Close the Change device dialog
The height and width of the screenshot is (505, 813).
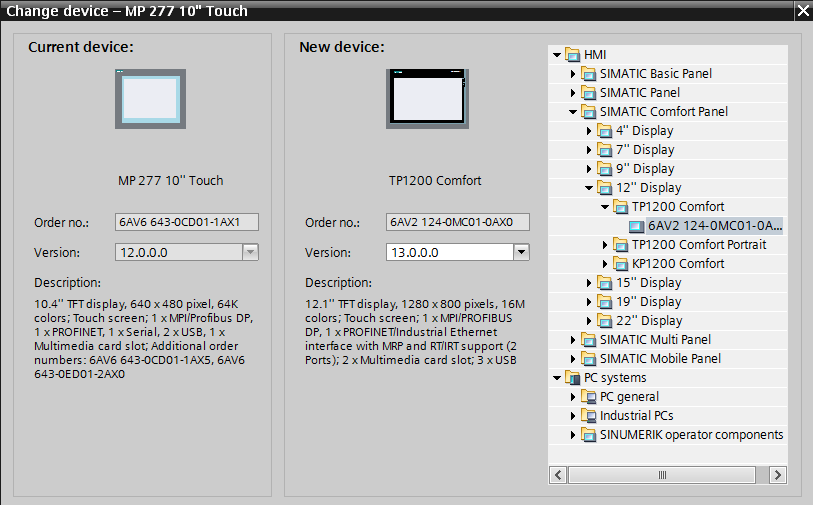[803, 10]
